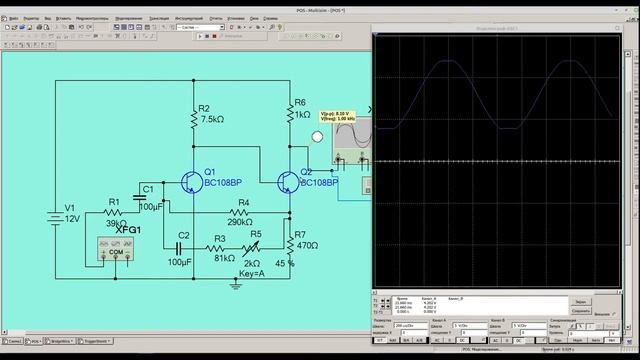Pause the running simulation
640x360 pixels.
pyautogui.click(x=207, y=36)
